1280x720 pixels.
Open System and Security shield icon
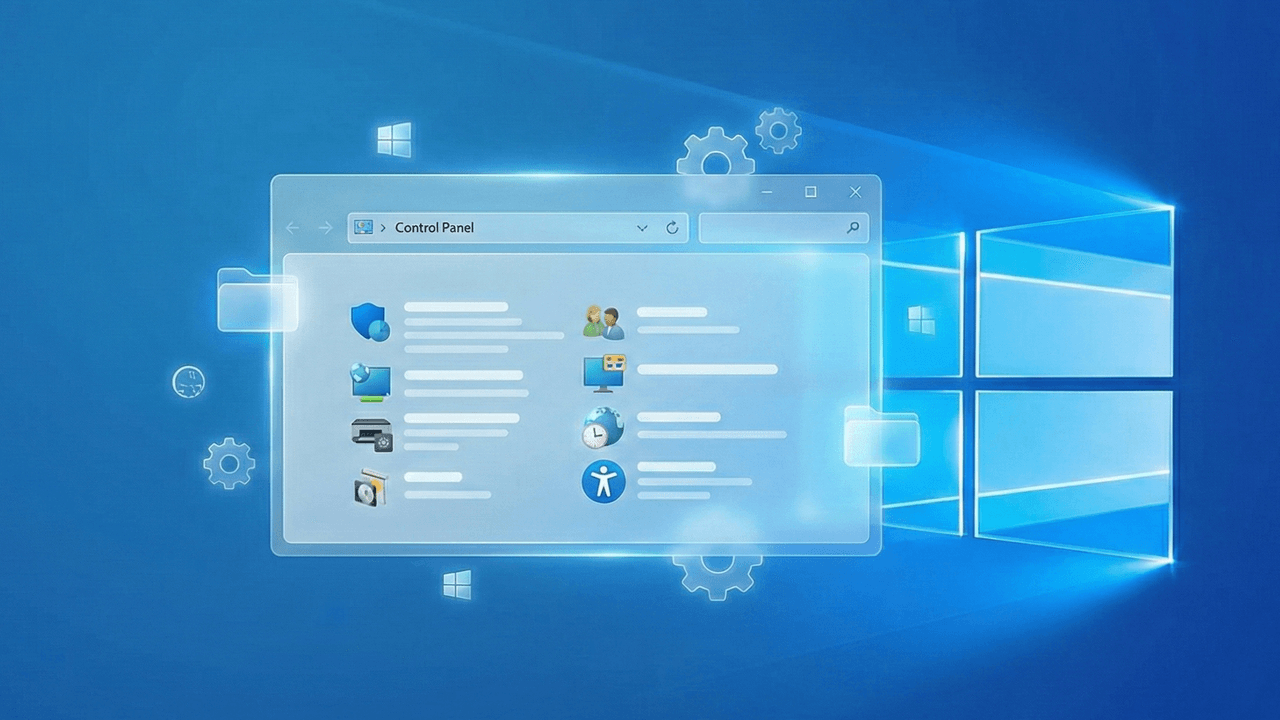(367, 322)
